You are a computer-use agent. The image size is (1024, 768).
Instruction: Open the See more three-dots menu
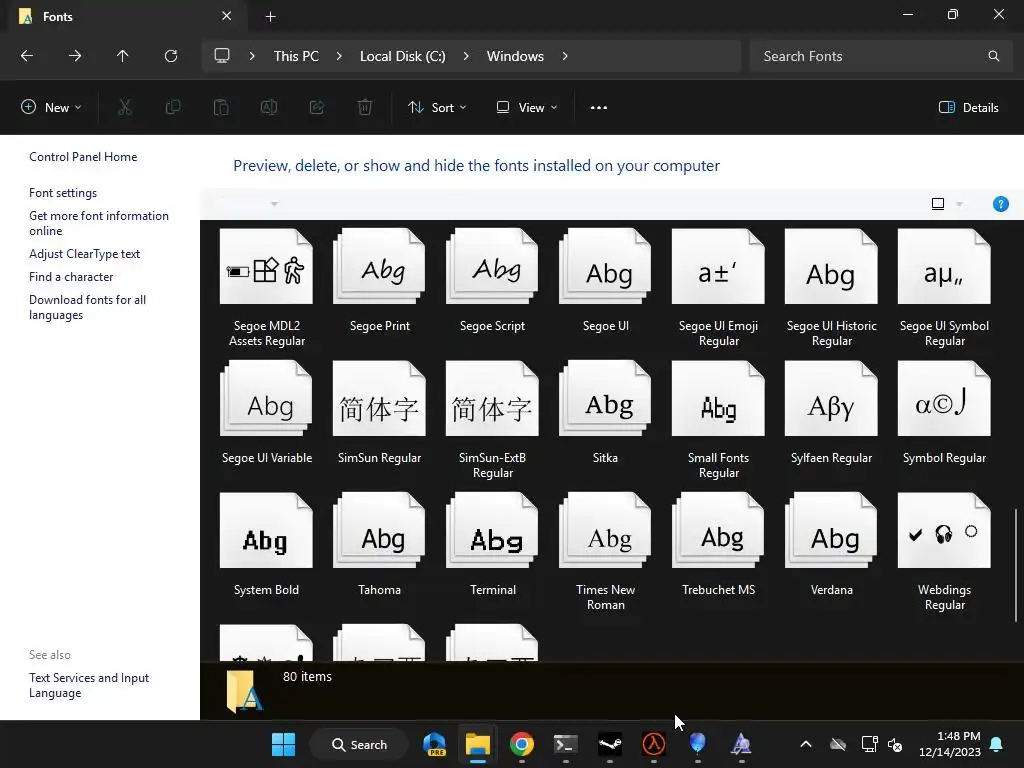pos(599,108)
